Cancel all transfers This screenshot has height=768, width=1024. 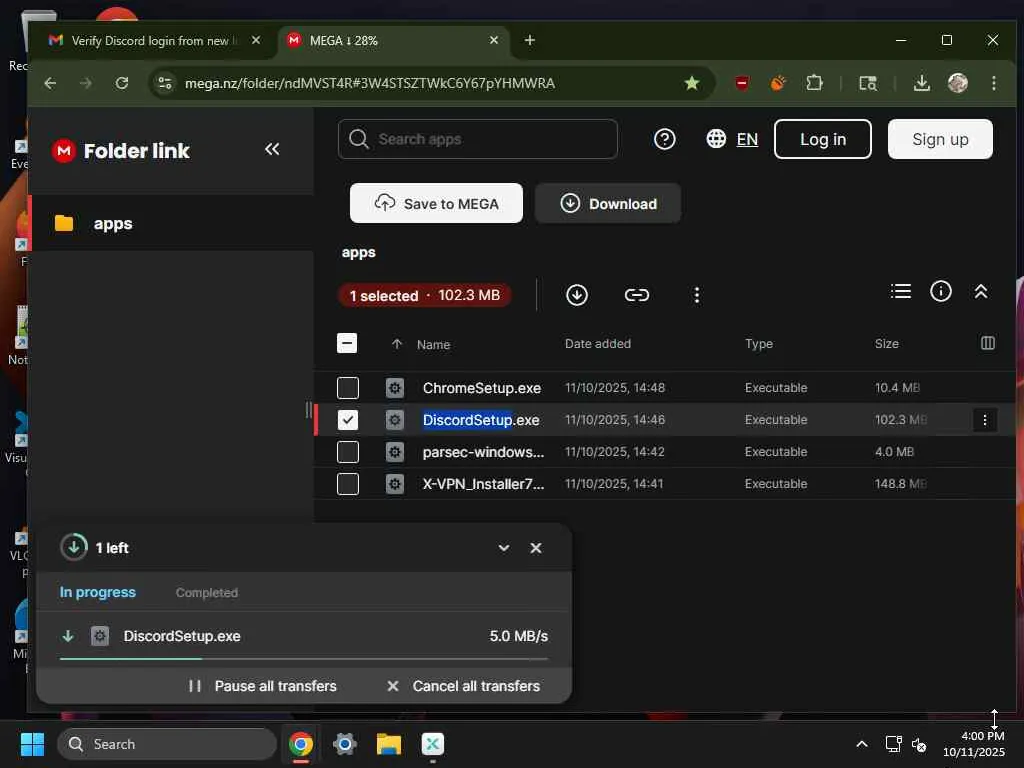click(464, 686)
